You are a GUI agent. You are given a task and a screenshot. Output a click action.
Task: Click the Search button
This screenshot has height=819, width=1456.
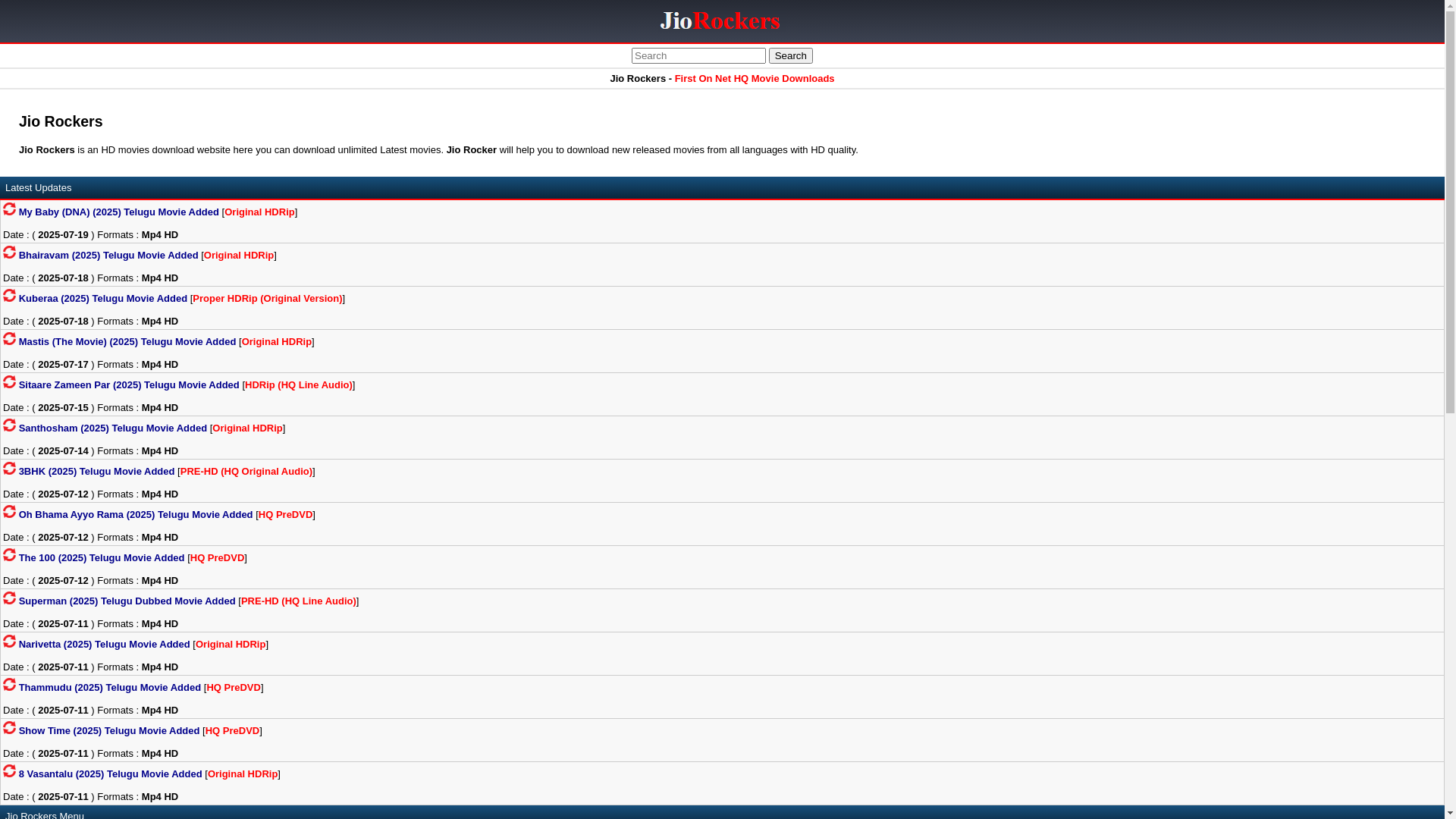click(791, 55)
